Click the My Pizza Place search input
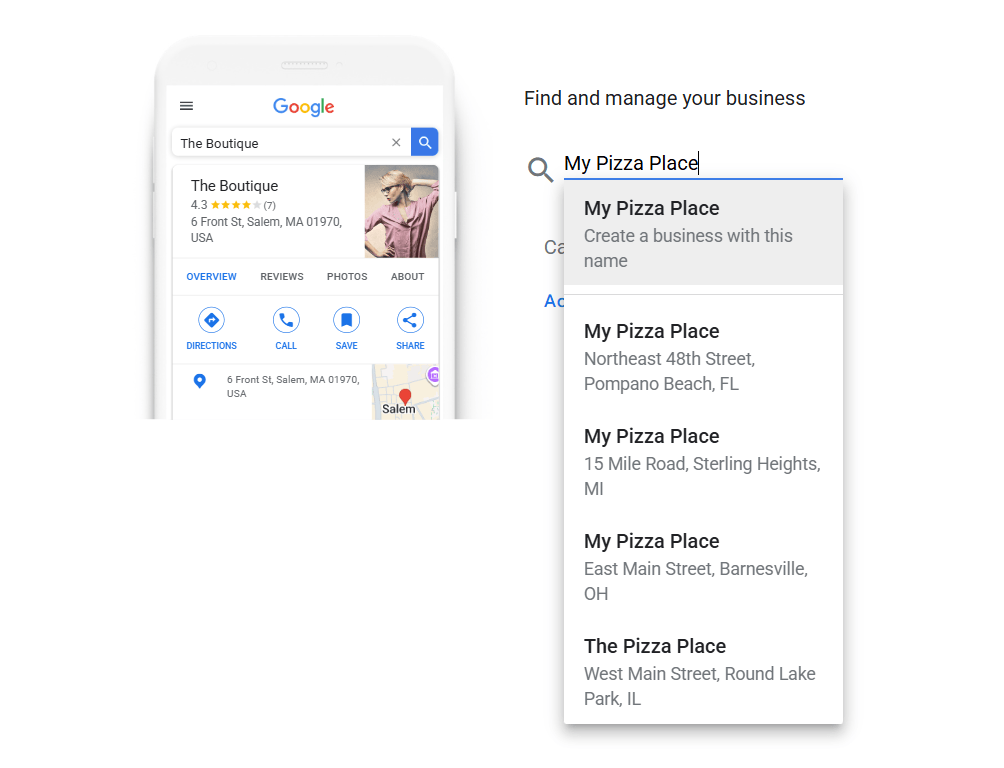This screenshot has width=1004, height=768. [703, 163]
